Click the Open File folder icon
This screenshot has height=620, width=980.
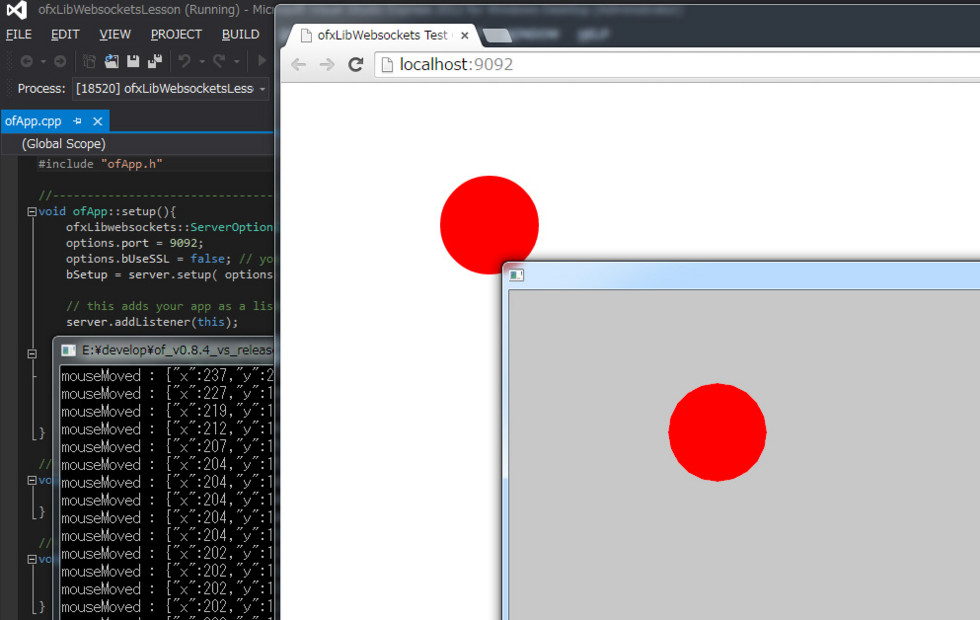[x=111, y=61]
